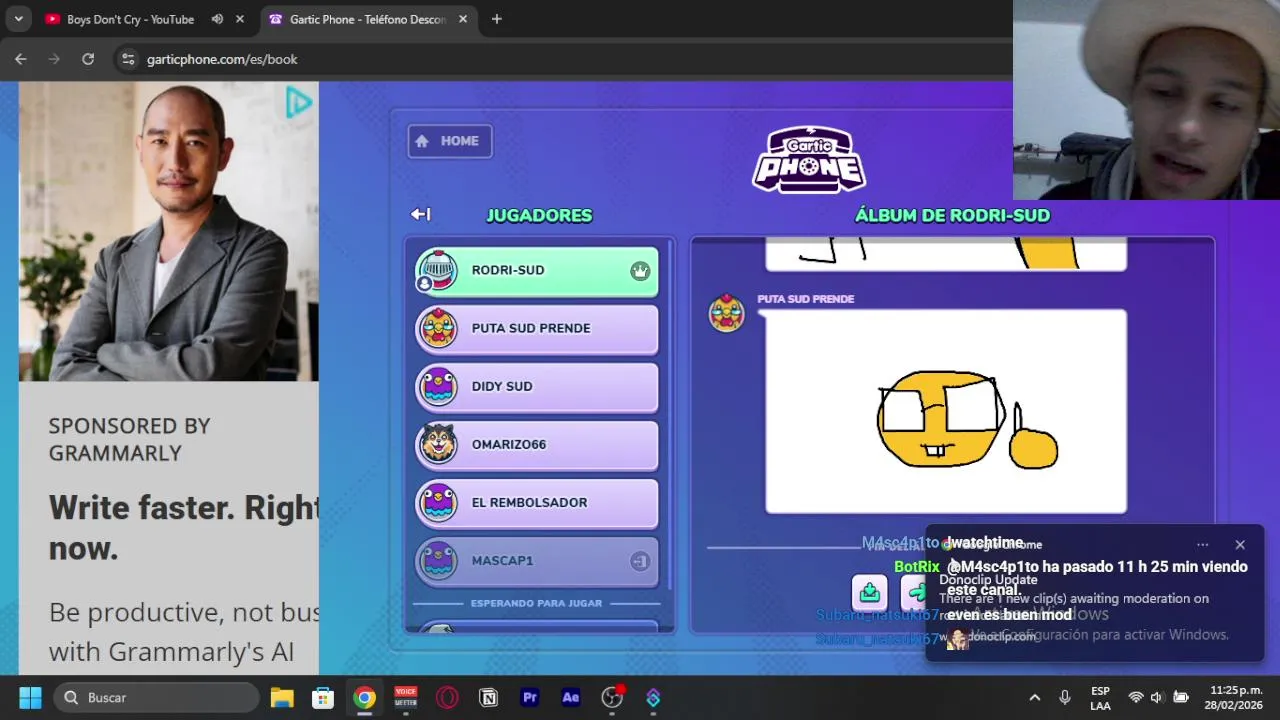Click the RODRI-SUD knight avatar
The width and height of the screenshot is (1280, 720).
[x=437, y=270]
